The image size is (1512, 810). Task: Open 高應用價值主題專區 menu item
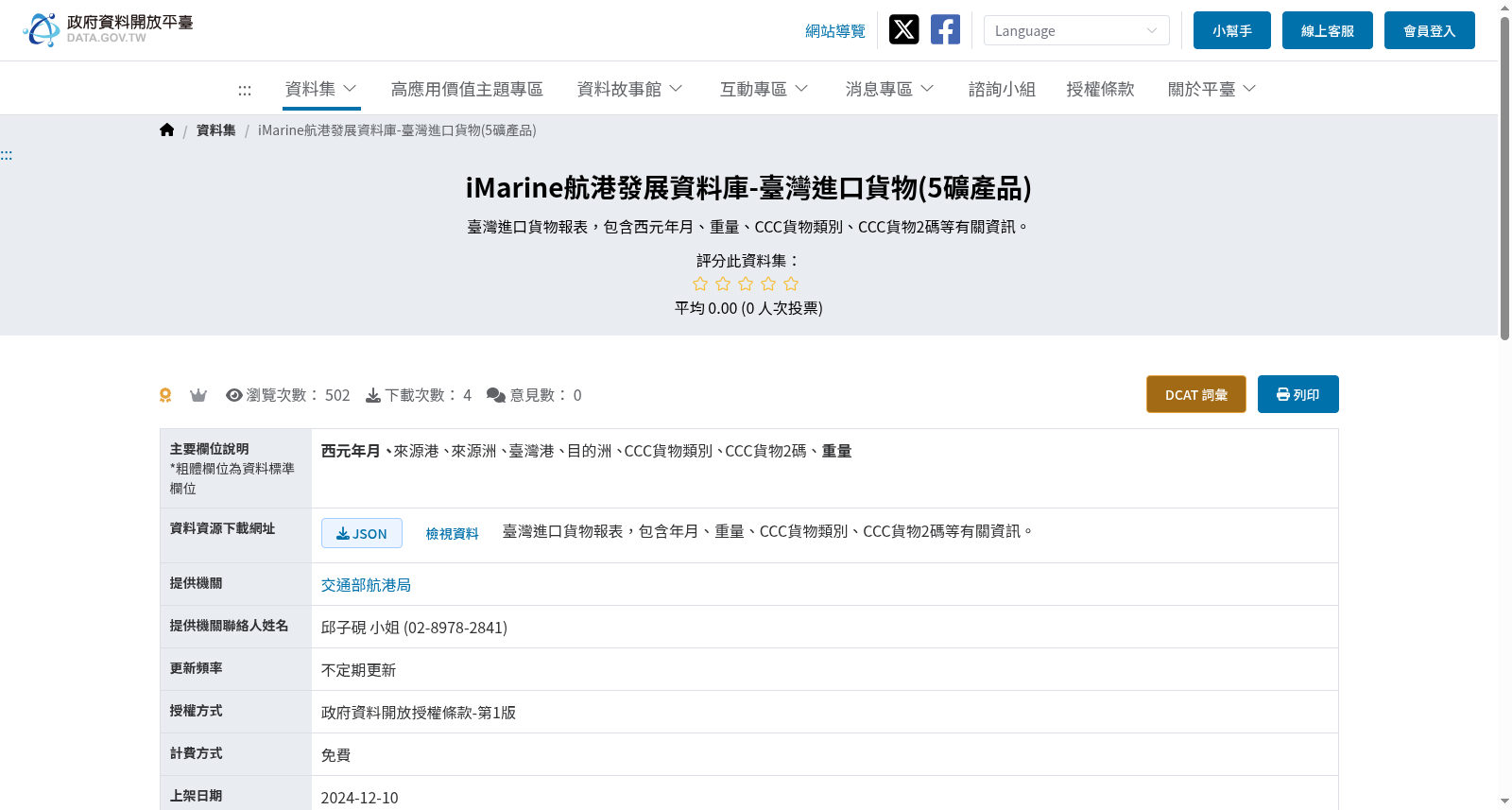[467, 89]
